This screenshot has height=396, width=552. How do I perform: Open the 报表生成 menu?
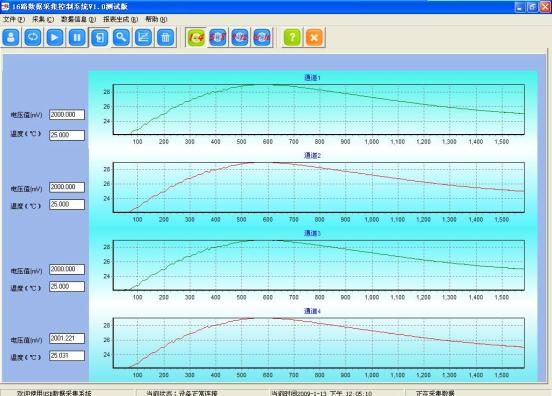[x=120, y=19]
